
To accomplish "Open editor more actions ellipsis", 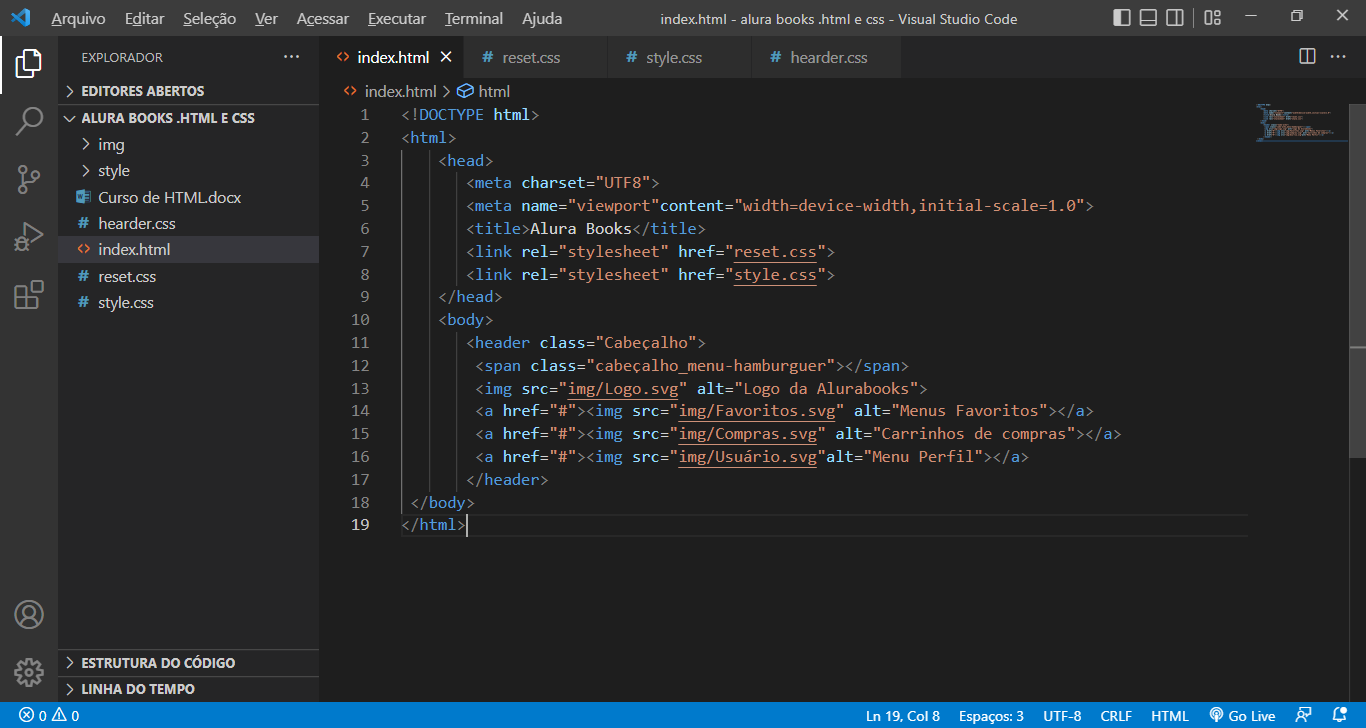I will (x=1338, y=57).
